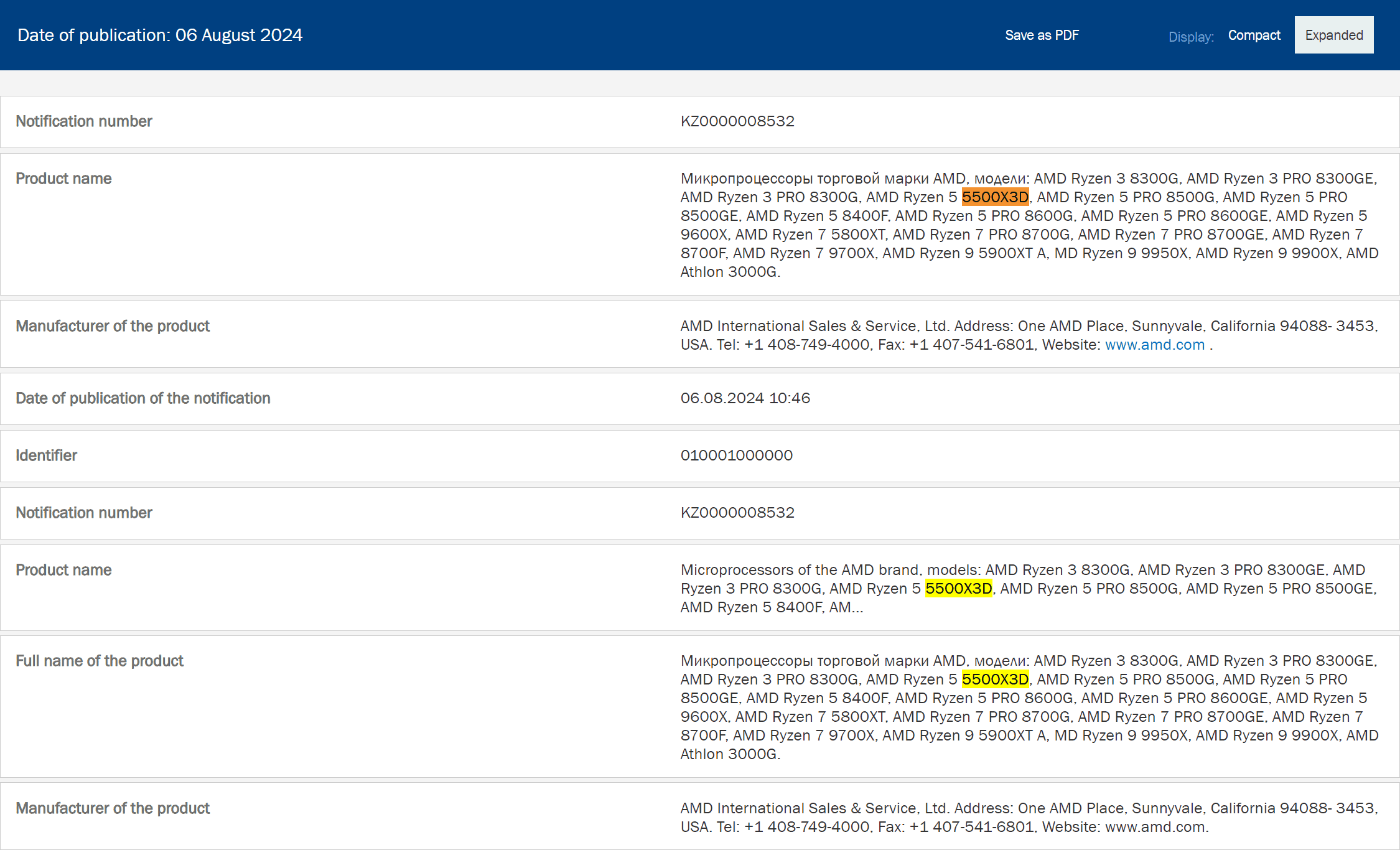Click the orange highlighted 5500X3D match

994,197
